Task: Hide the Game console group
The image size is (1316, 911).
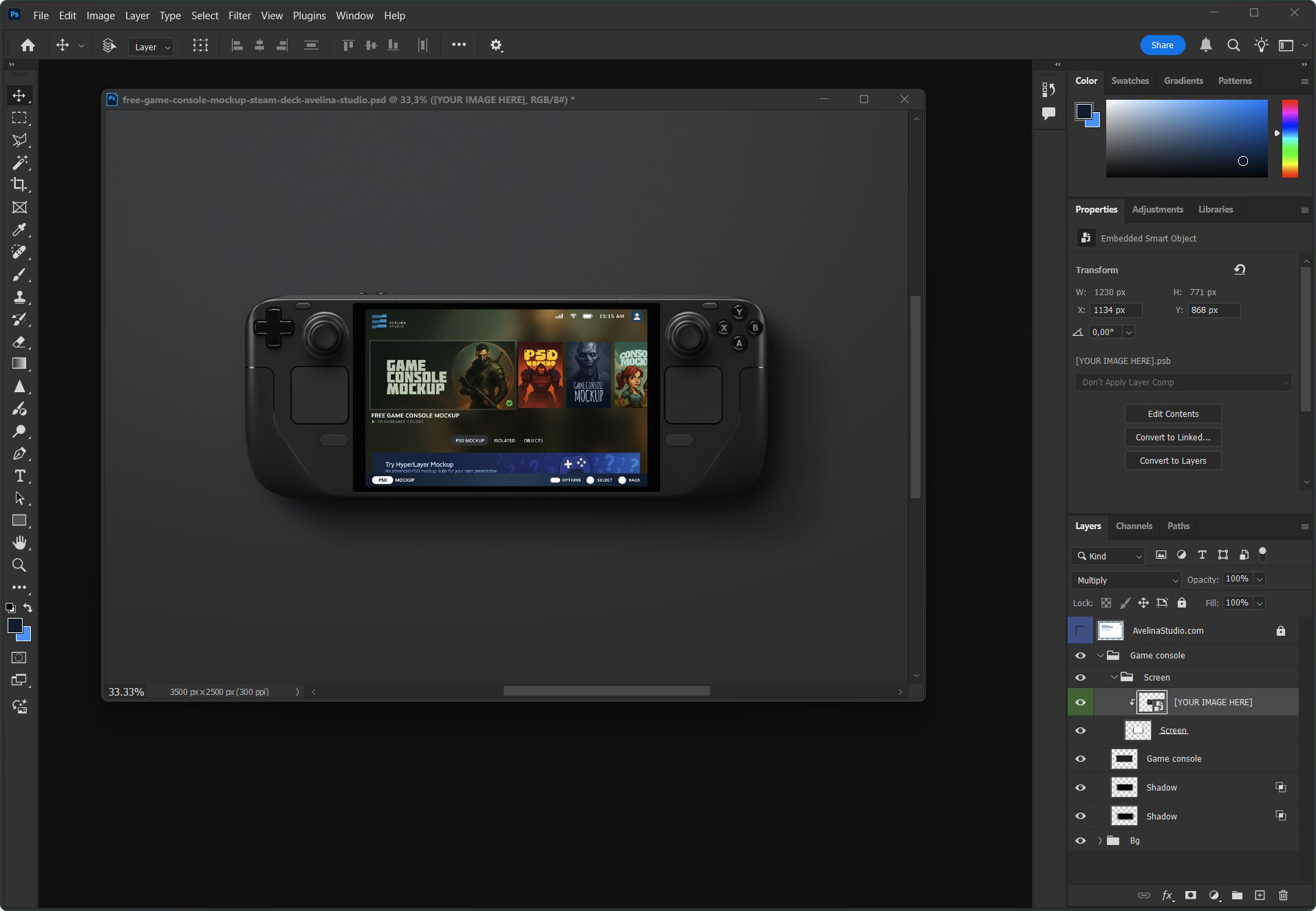Action: (x=1080, y=656)
